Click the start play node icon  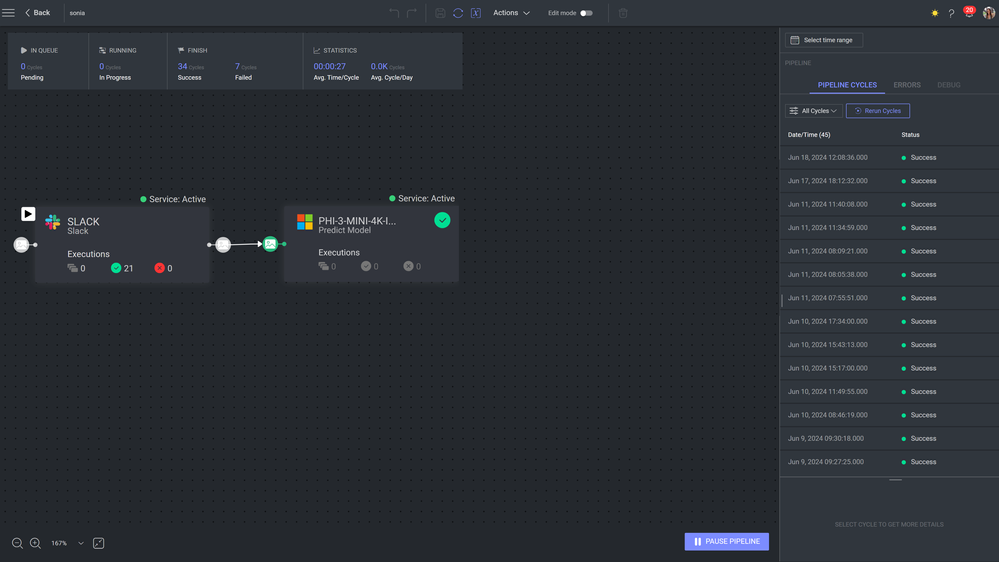tap(28, 214)
